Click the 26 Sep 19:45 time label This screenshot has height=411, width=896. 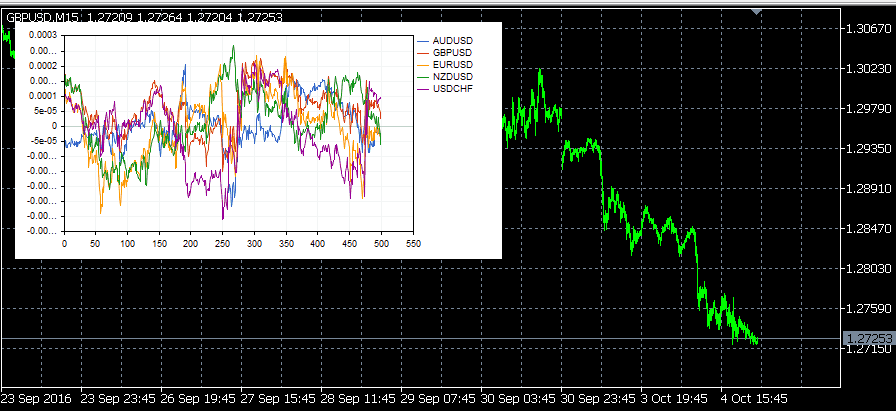pos(198,398)
